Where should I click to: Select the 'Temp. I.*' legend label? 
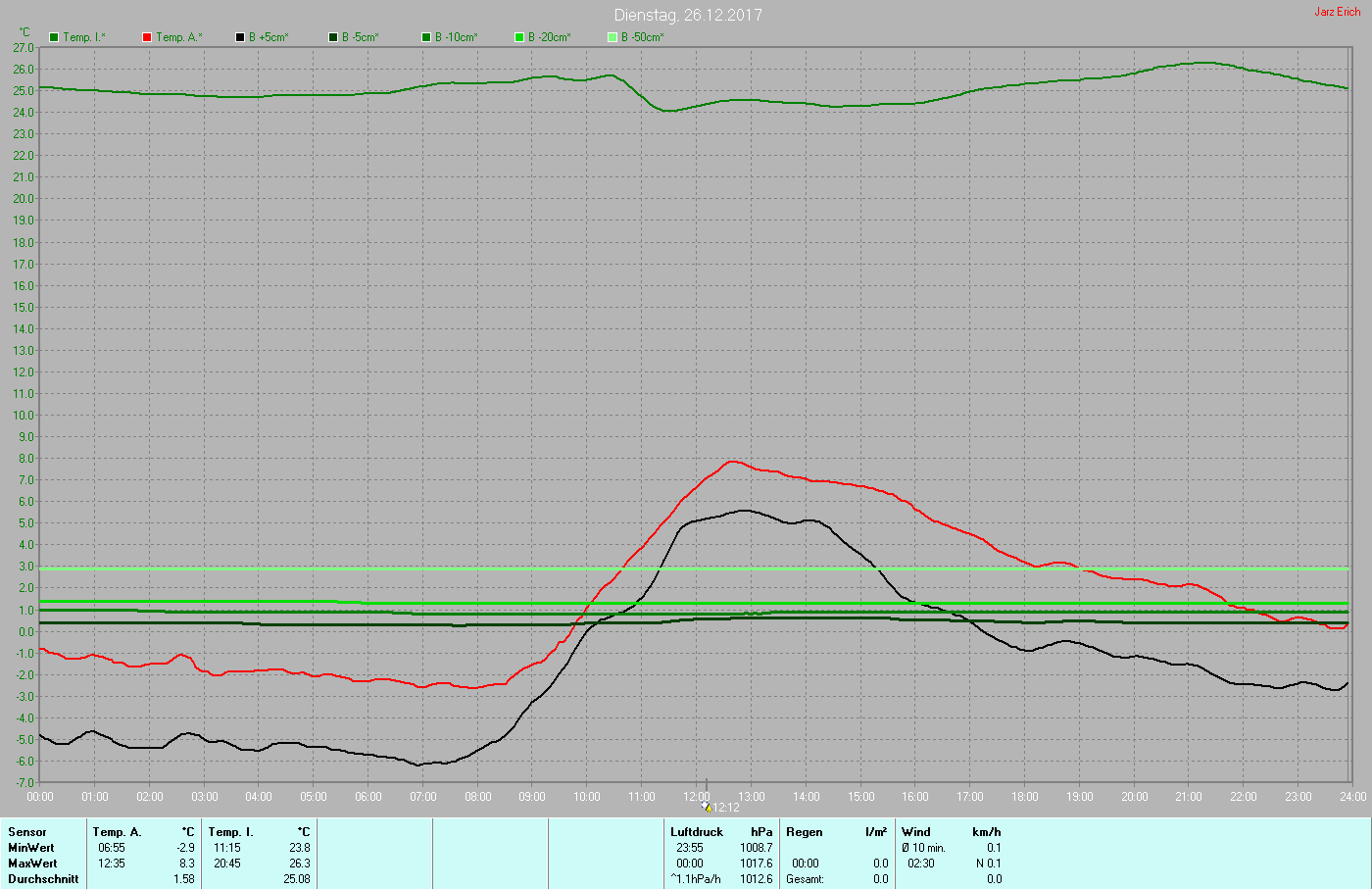coord(84,37)
